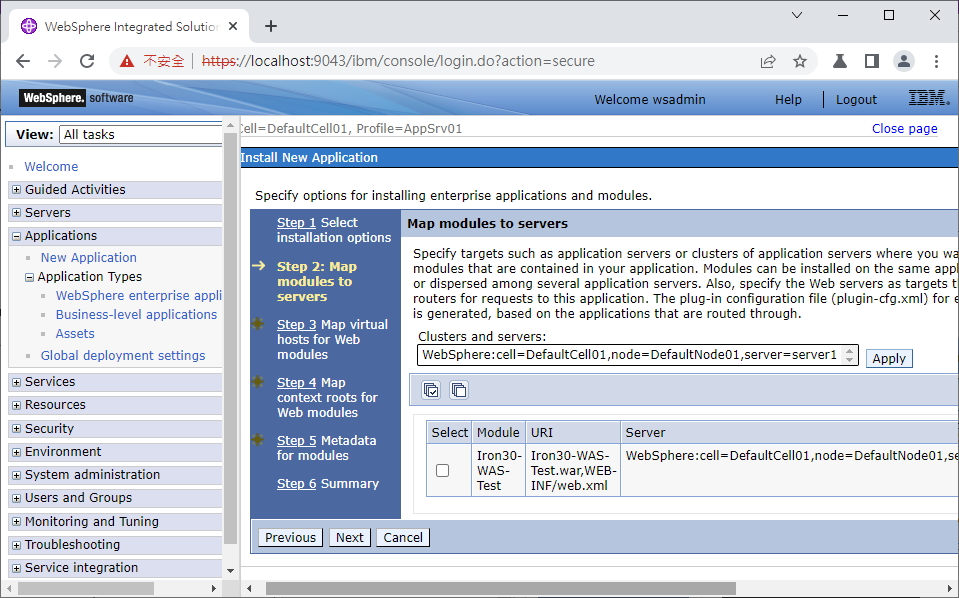Open Chrome labs flask icon
The height and width of the screenshot is (598, 959).
pos(840,61)
